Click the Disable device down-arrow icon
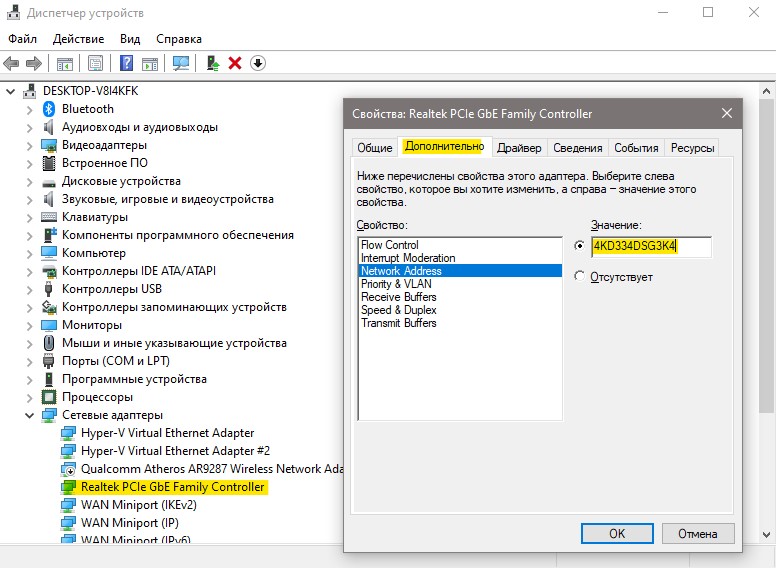The width and height of the screenshot is (776, 568). point(258,63)
